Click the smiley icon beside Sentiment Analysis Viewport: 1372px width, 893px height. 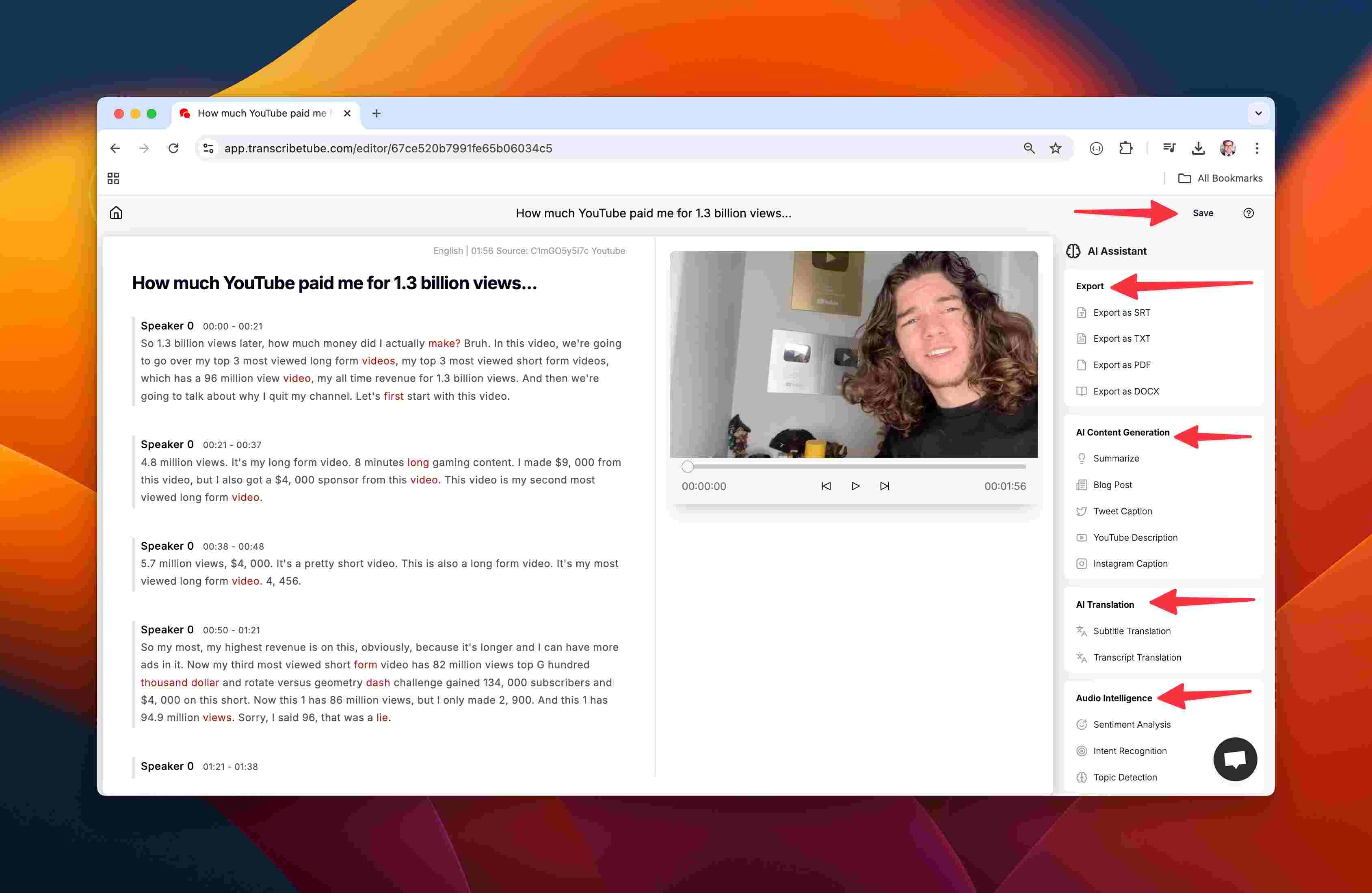1082,724
